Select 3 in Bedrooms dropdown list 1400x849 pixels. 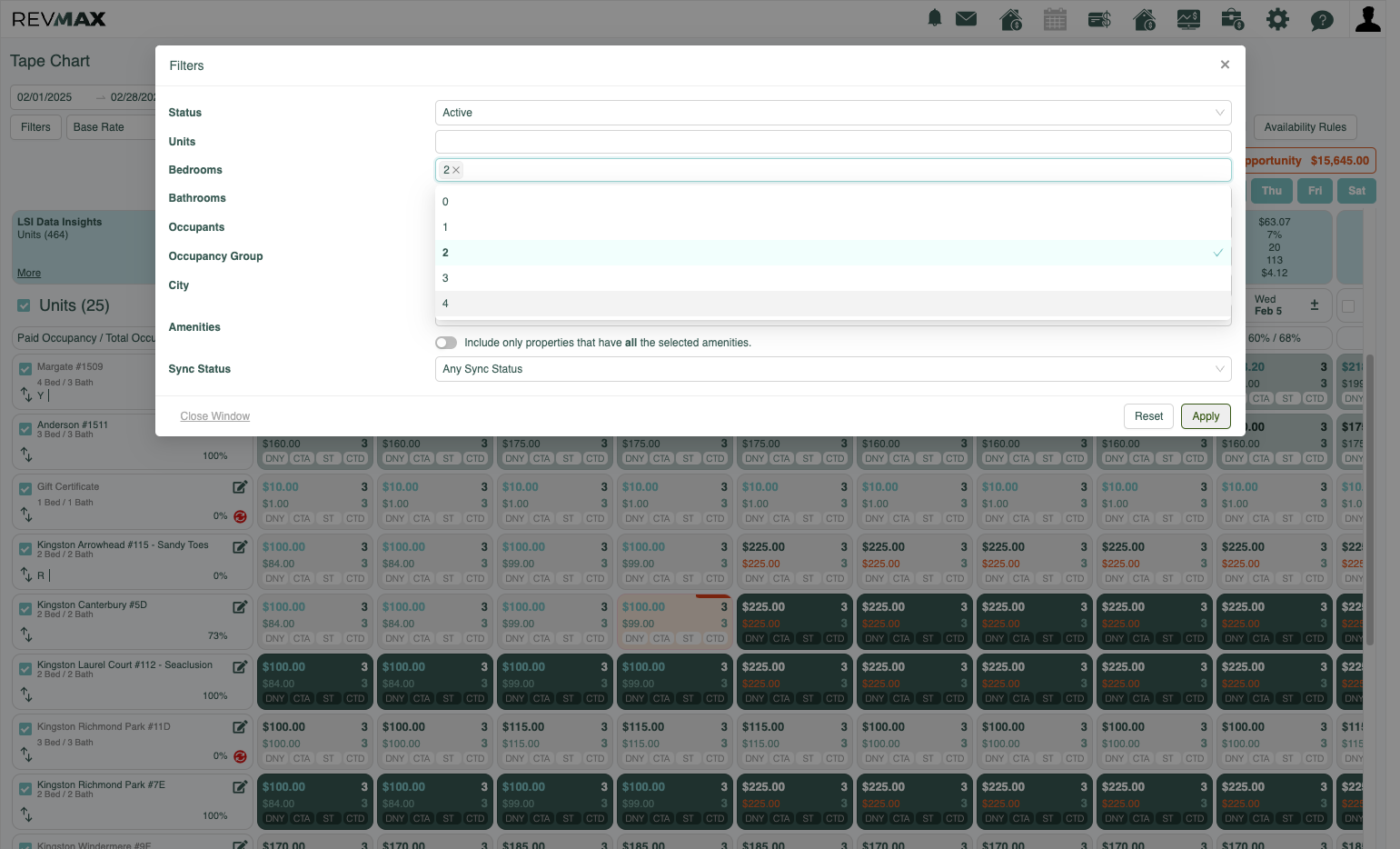(x=833, y=278)
